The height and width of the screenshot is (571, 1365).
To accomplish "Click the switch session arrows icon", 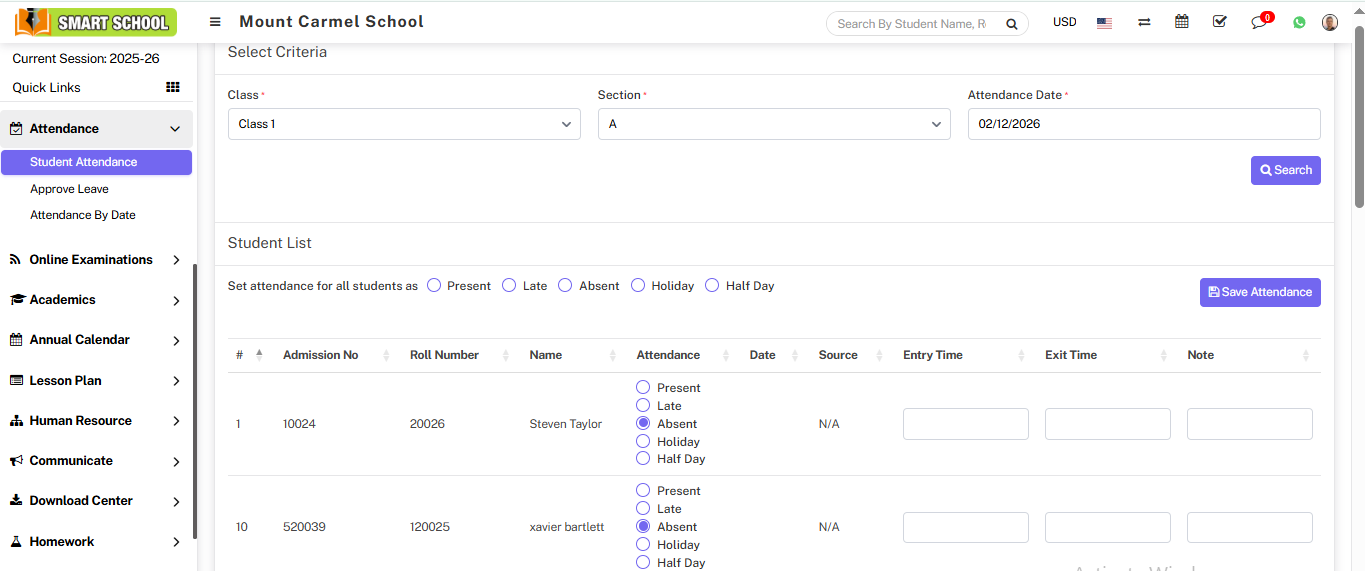I will click(1144, 23).
